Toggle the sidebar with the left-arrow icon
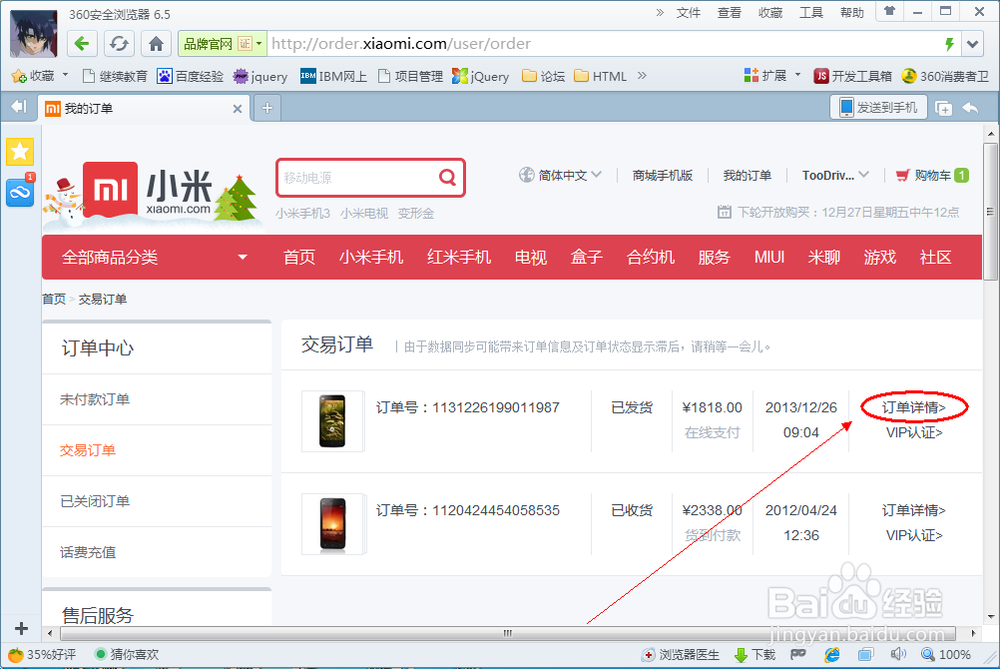This screenshot has height=669, width=1000. pyautogui.click(x=19, y=107)
